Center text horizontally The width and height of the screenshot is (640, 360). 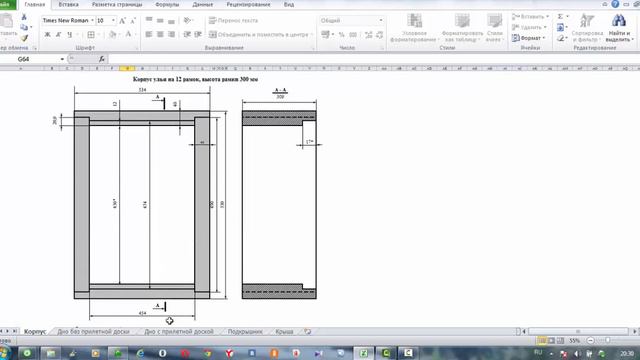[x=160, y=35]
